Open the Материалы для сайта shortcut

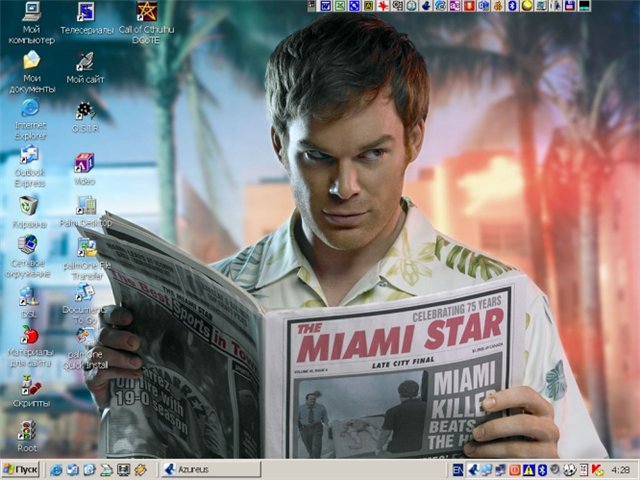(x=30, y=336)
